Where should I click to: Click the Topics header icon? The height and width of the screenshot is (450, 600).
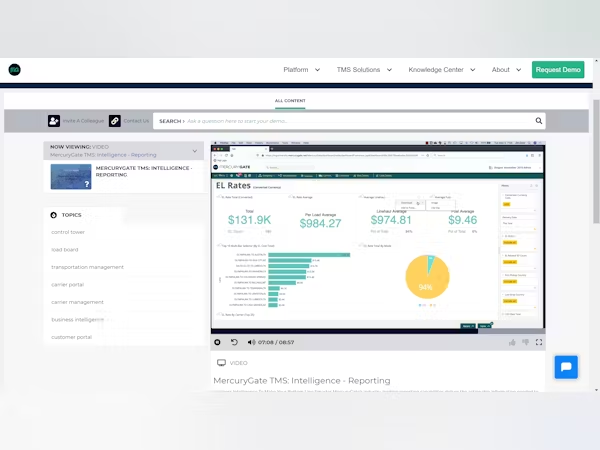tap(54, 215)
